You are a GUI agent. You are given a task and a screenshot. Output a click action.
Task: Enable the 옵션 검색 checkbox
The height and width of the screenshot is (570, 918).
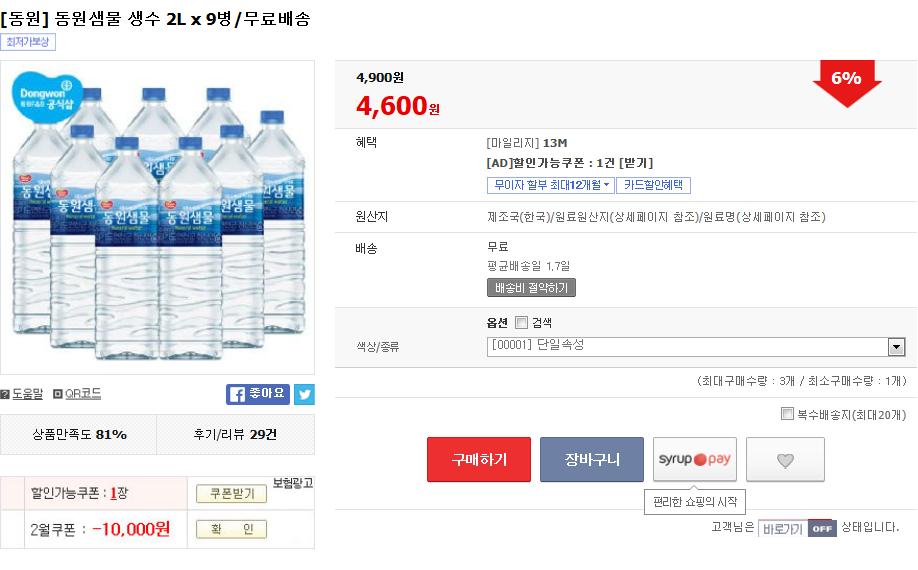(x=521, y=323)
